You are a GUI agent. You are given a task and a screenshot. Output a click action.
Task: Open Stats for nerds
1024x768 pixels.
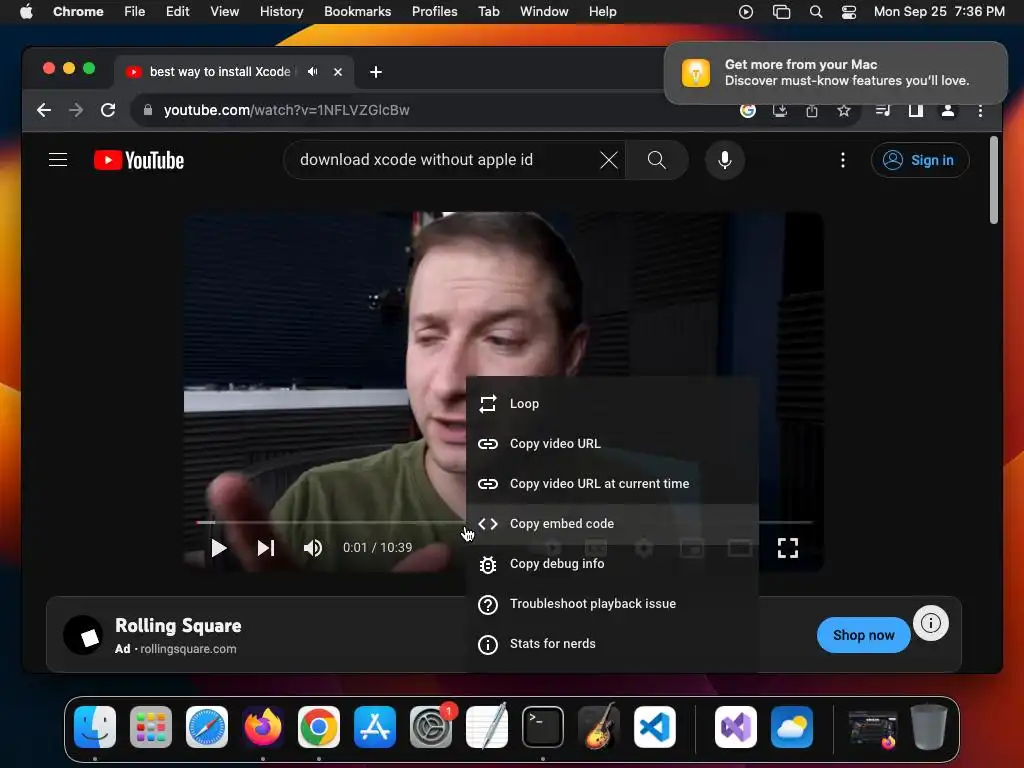(612, 644)
